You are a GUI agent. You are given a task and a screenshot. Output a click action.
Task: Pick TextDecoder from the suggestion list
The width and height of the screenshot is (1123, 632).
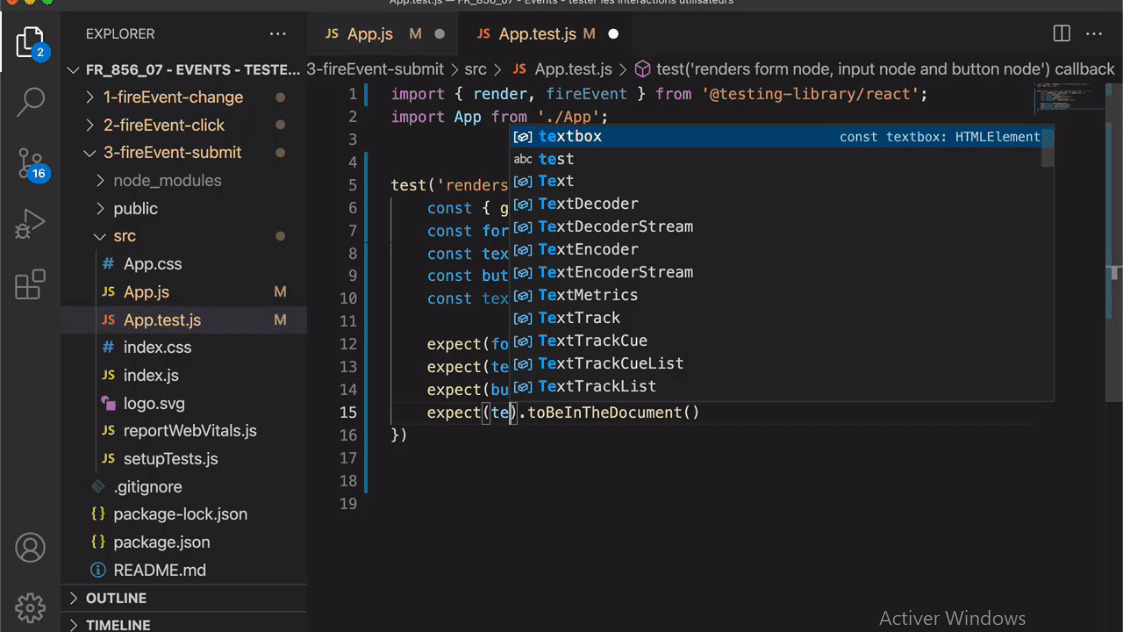pyautogui.click(x=588, y=204)
